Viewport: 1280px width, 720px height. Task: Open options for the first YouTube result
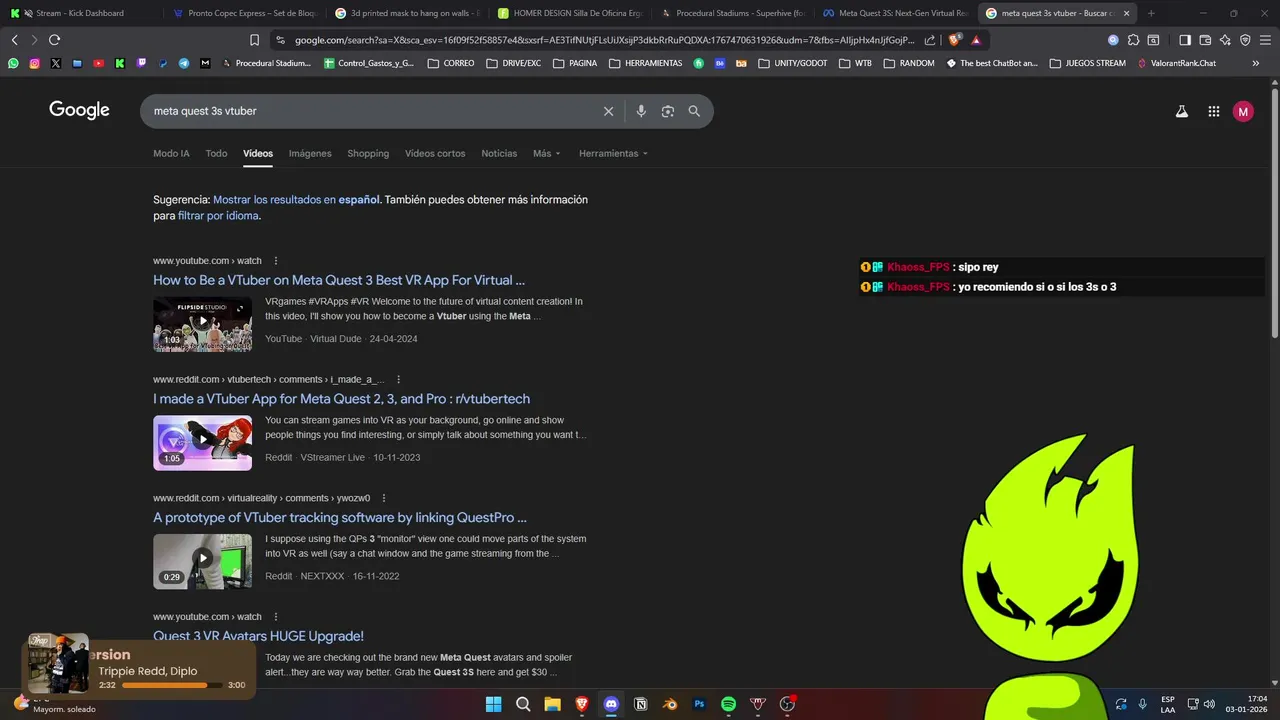[275, 261]
